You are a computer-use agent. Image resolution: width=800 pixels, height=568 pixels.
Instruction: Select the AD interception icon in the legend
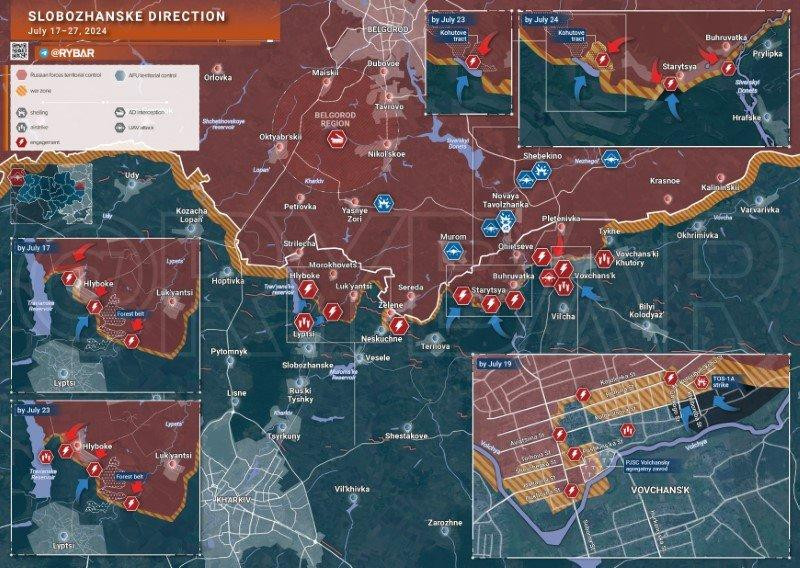[x=120, y=113]
